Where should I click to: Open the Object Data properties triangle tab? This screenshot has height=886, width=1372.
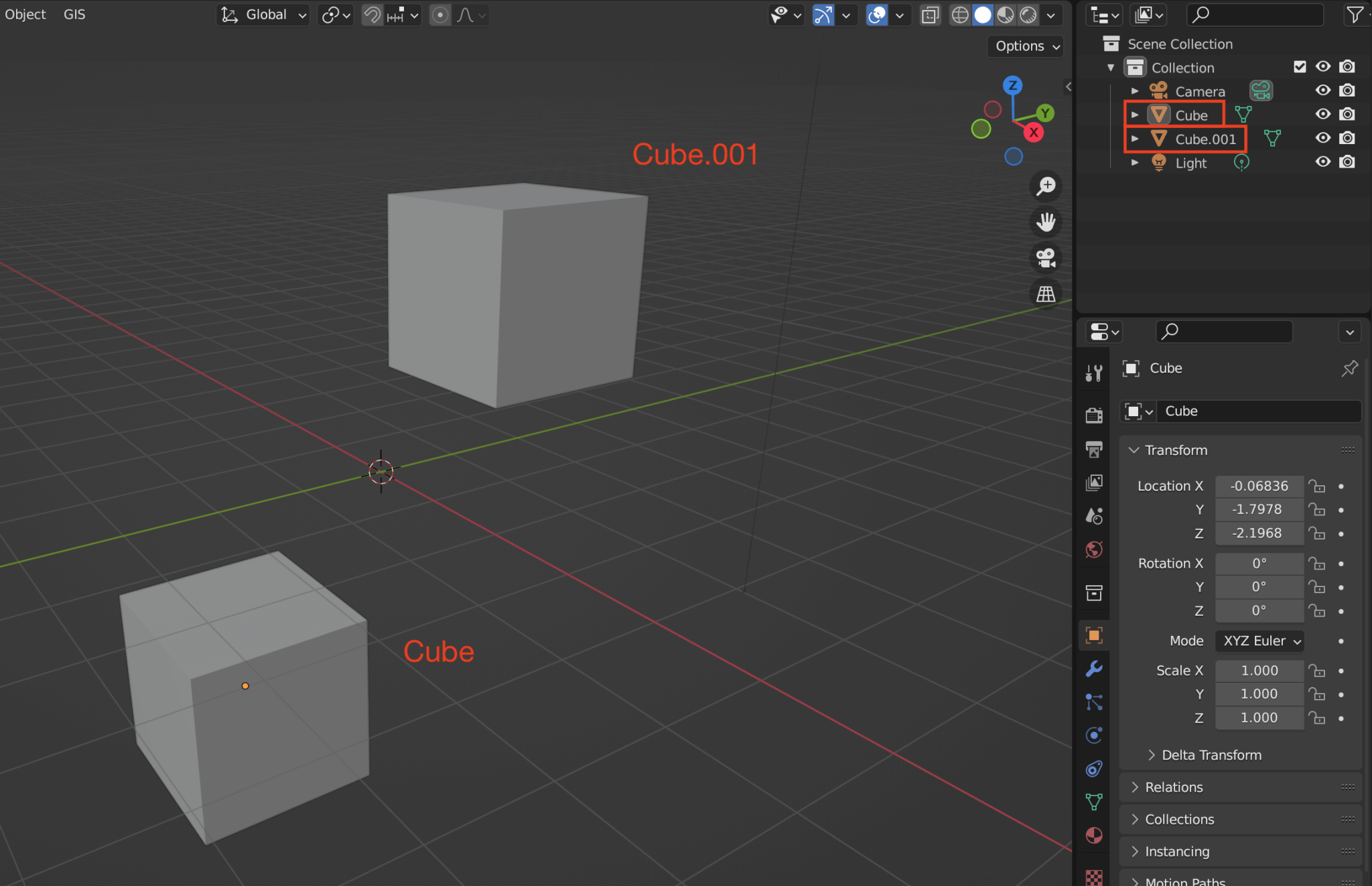pos(1095,802)
